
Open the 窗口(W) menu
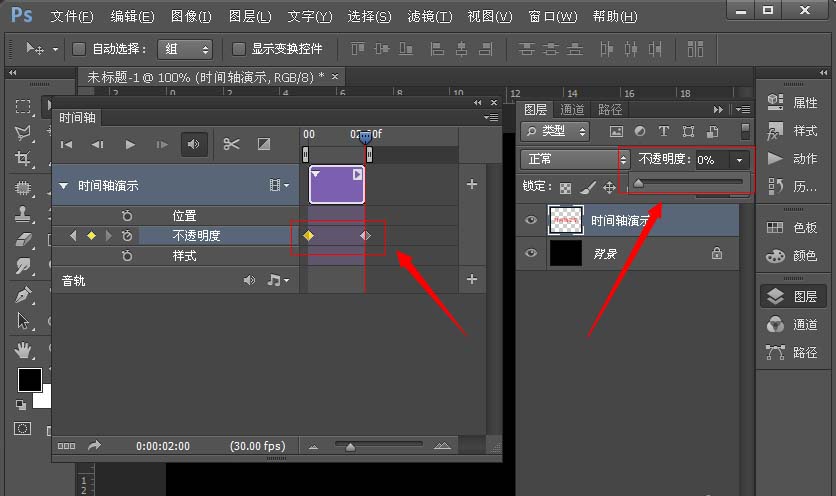click(553, 17)
